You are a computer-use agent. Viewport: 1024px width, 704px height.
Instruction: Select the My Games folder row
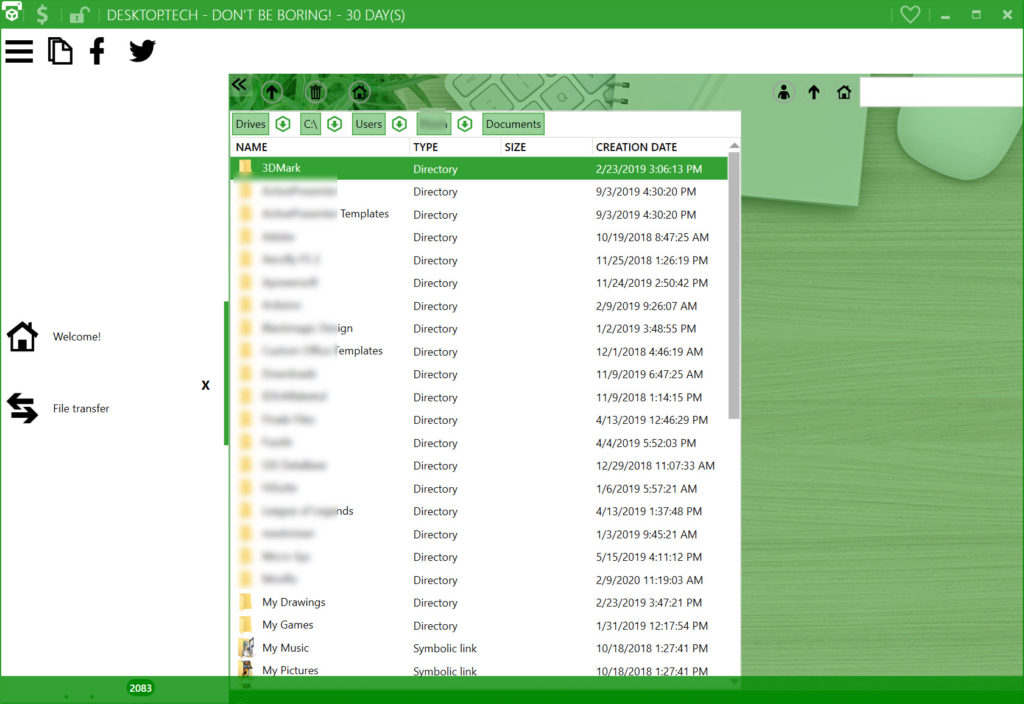pos(288,625)
